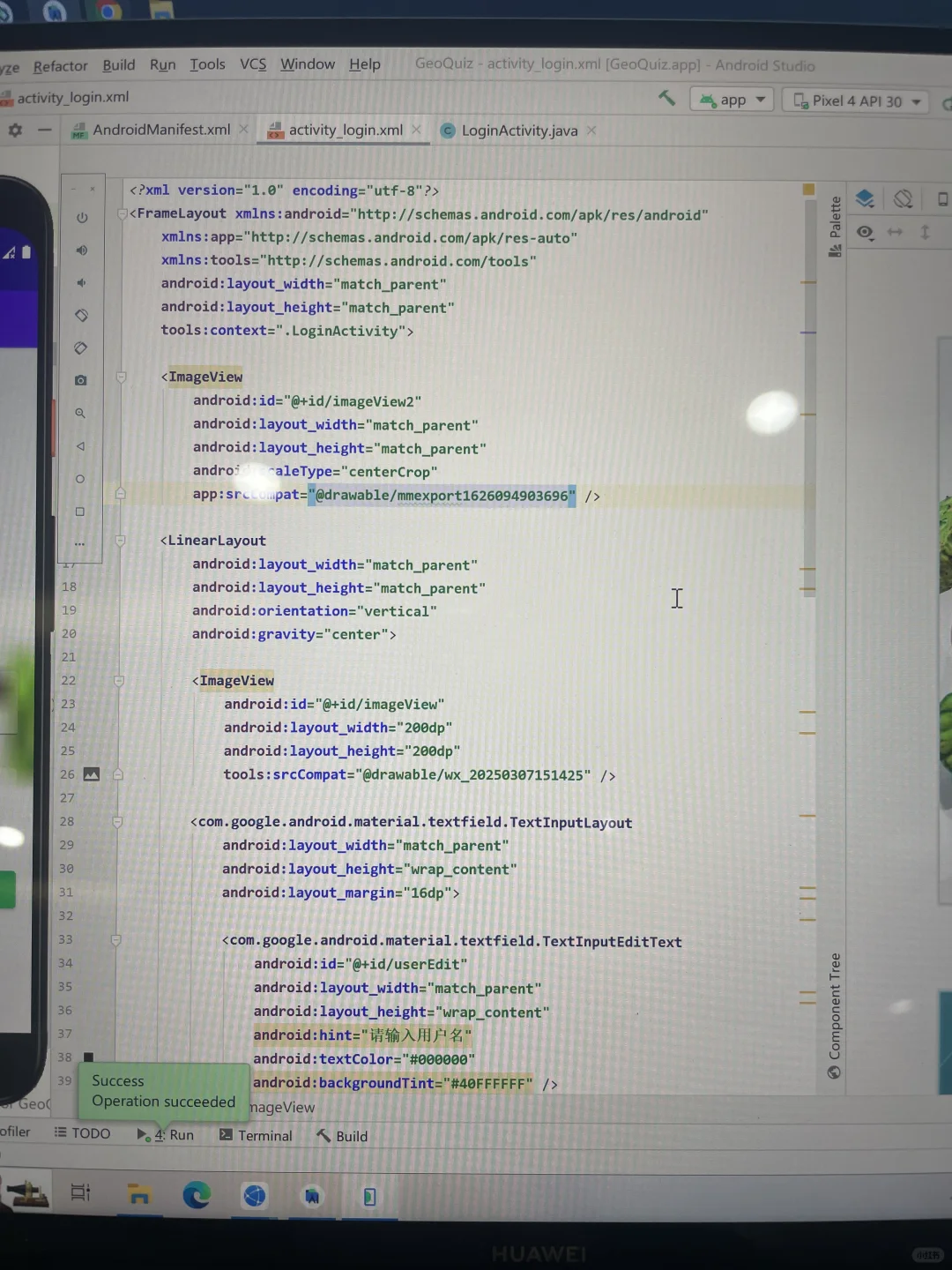The height and width of the screenshot is (1270, 952).
Task: Click the emulator Home circle button
Action: coord(80,479)
